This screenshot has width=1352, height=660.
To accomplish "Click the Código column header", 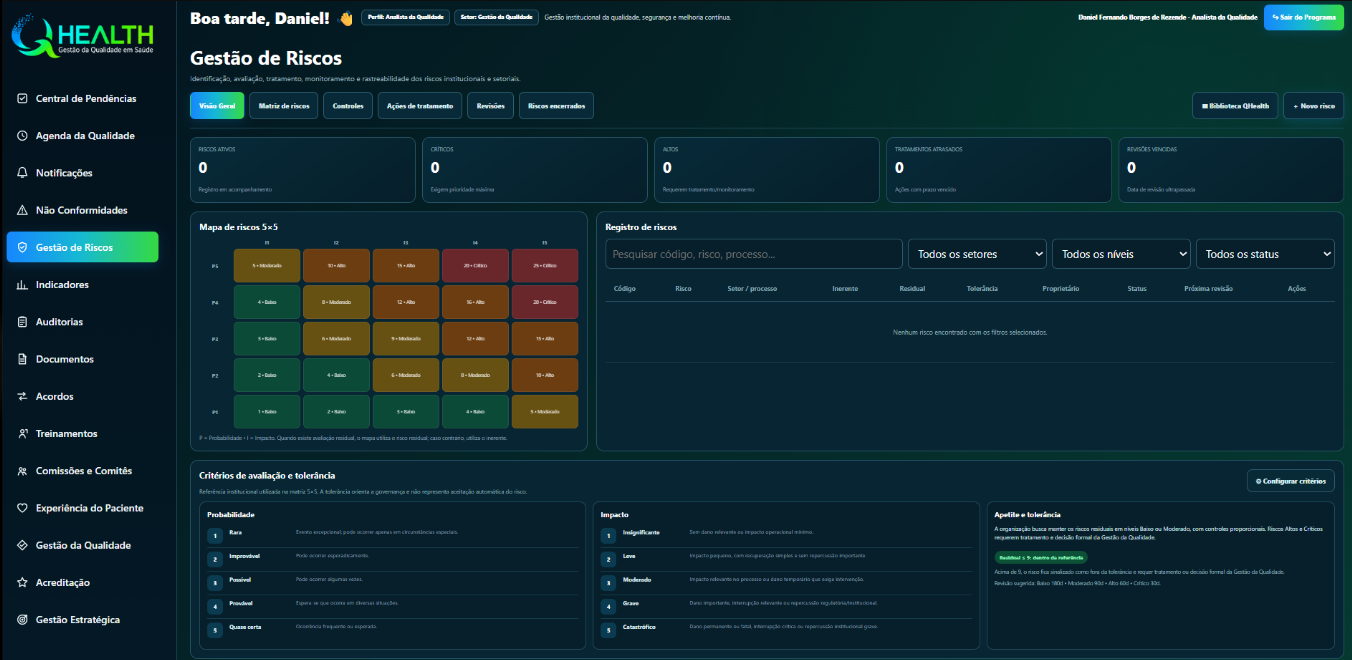I will pos(625,288).
